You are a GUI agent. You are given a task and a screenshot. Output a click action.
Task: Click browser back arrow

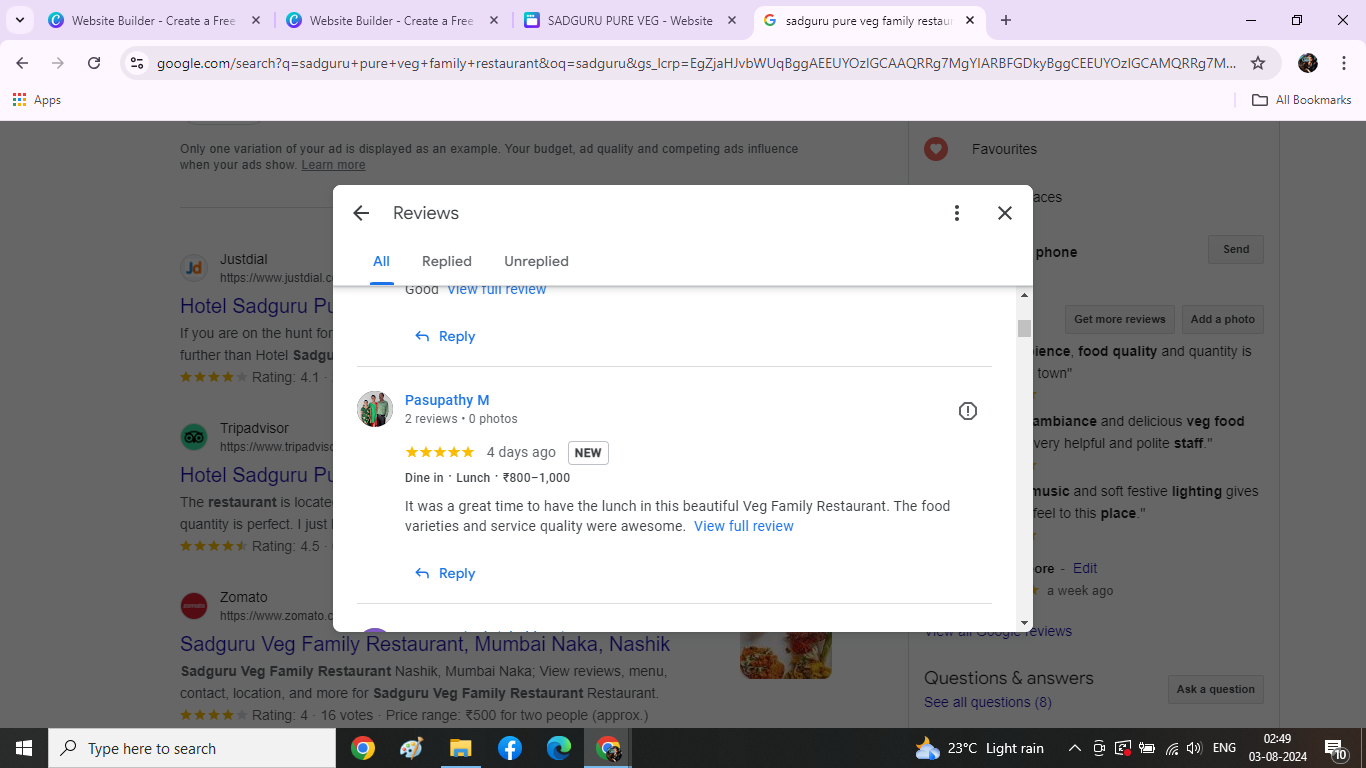(x=22, y=63)
